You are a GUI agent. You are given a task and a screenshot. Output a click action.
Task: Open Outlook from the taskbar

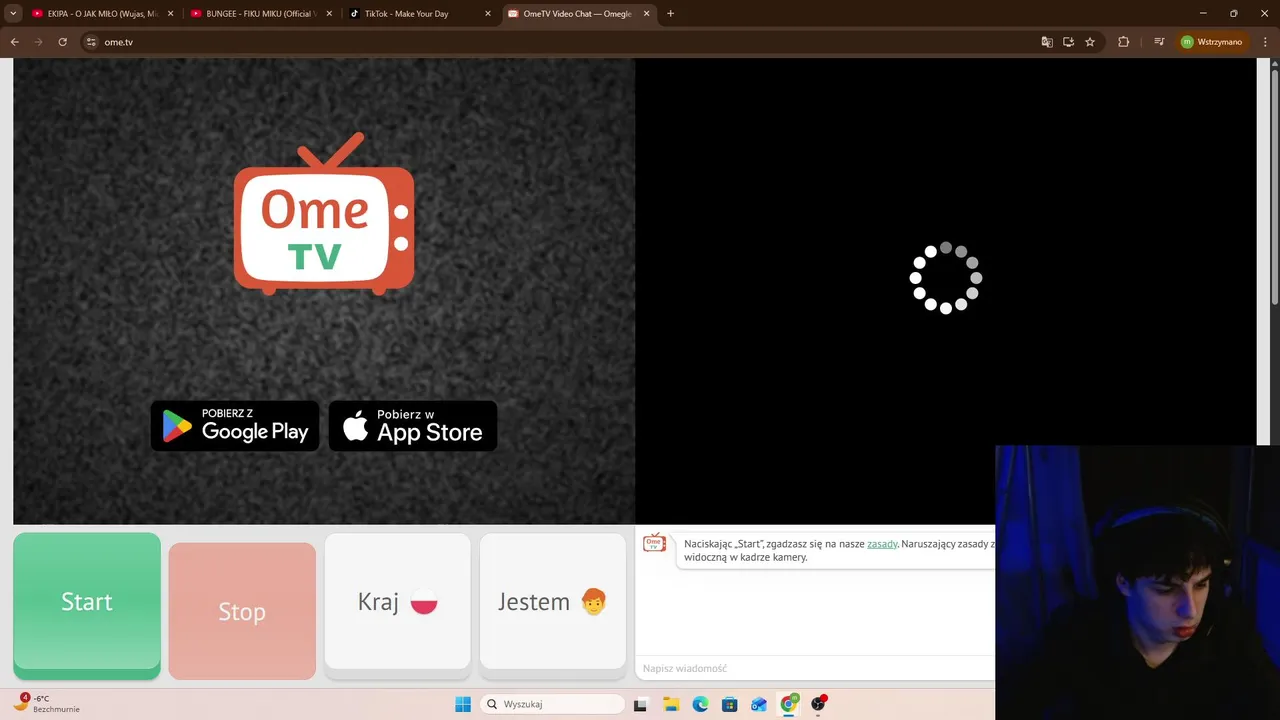point(759,704)
